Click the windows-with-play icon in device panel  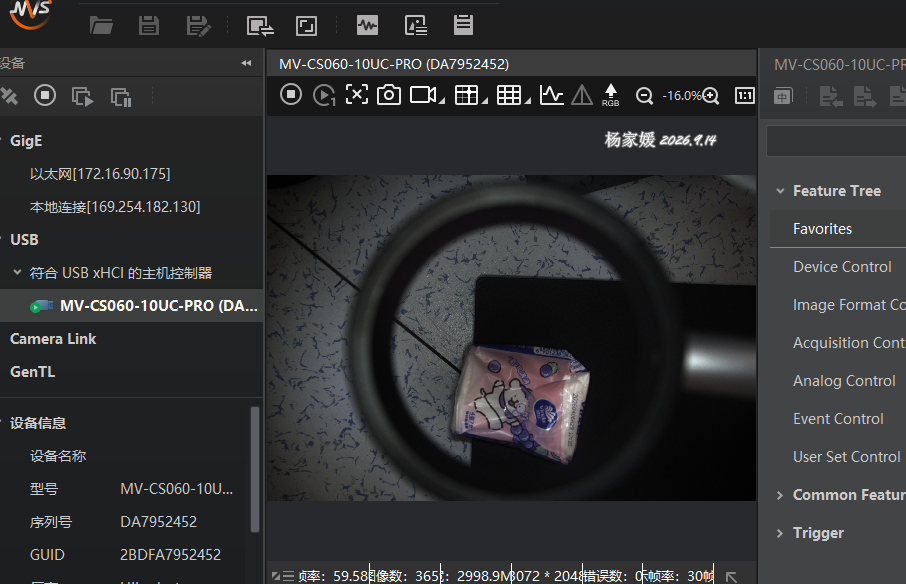tap(82, 96)
